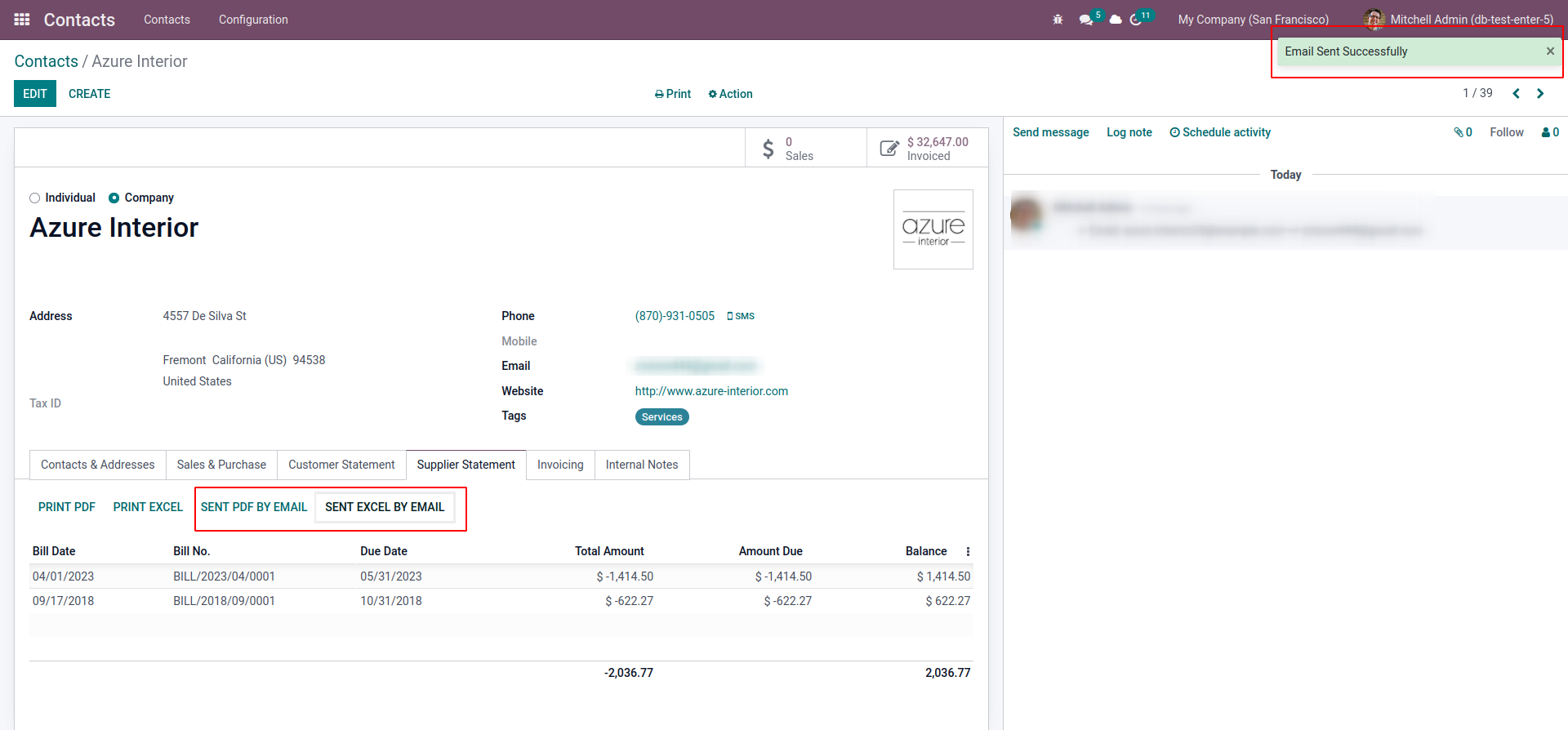Click the Services tag

coord(662,417)
